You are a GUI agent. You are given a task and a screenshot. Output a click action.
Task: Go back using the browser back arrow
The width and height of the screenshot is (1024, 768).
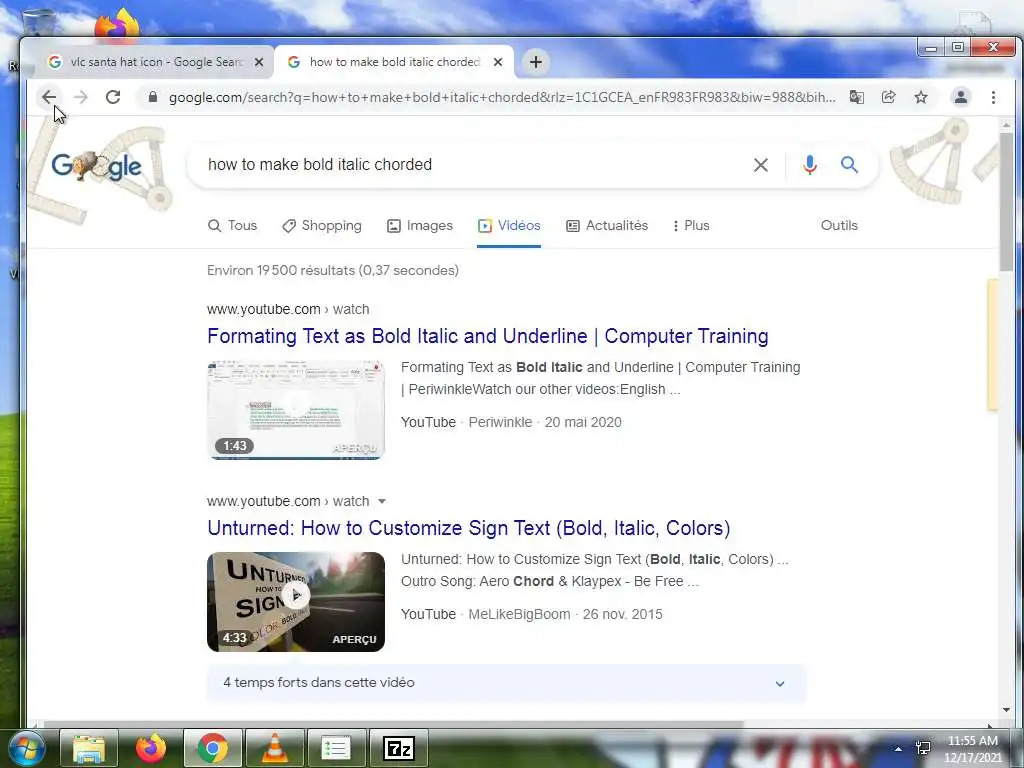(x=49, y=97)
